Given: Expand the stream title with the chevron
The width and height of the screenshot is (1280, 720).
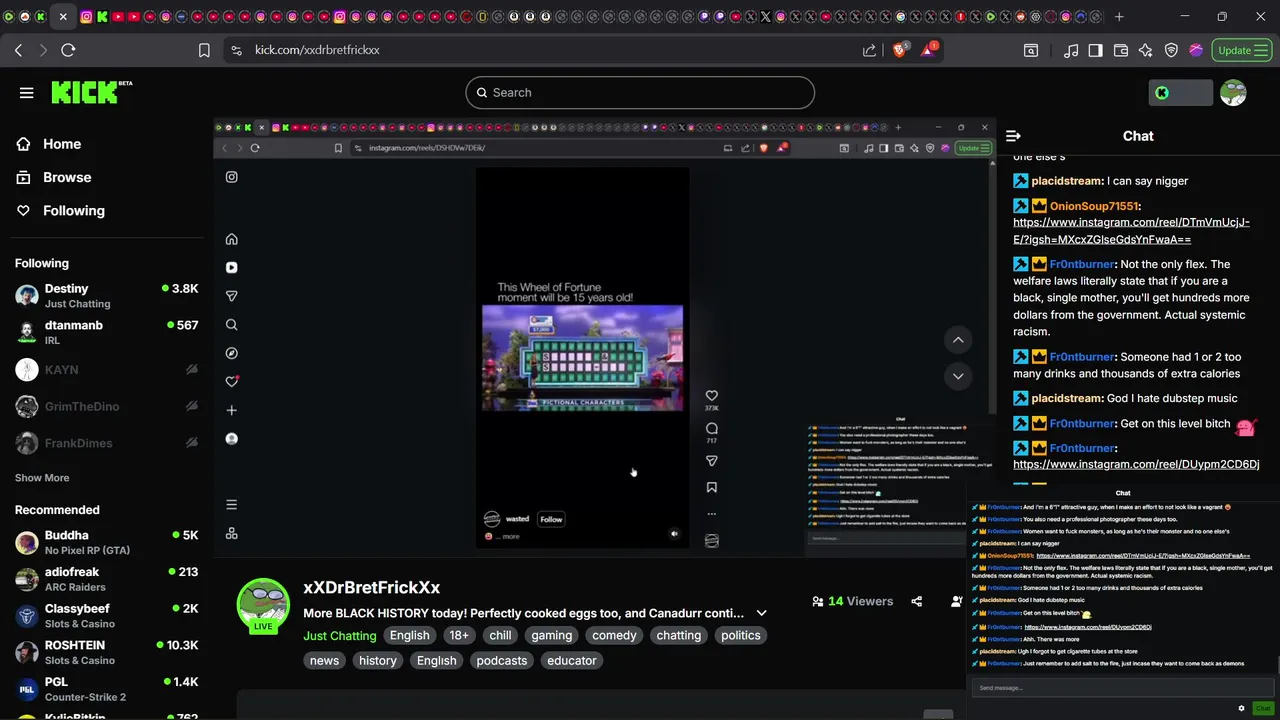Looking at the screenshot, I should click(x=761, y=613).
